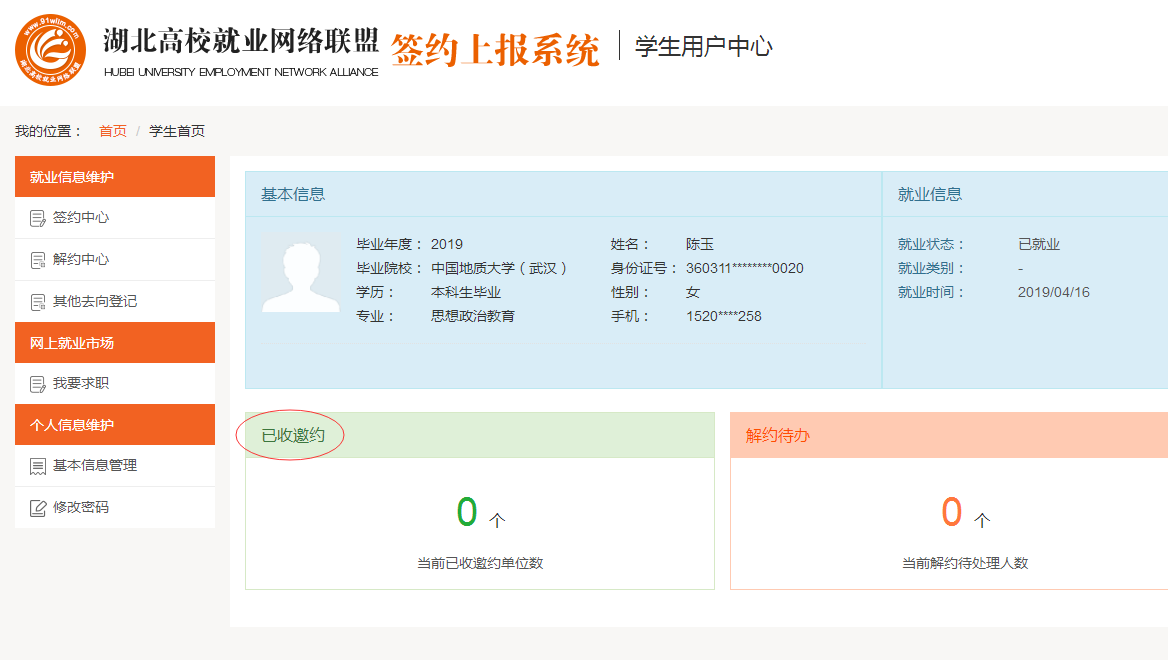
Task: Open 基本信息管理 from the sidebar
Action: point(95,466)
